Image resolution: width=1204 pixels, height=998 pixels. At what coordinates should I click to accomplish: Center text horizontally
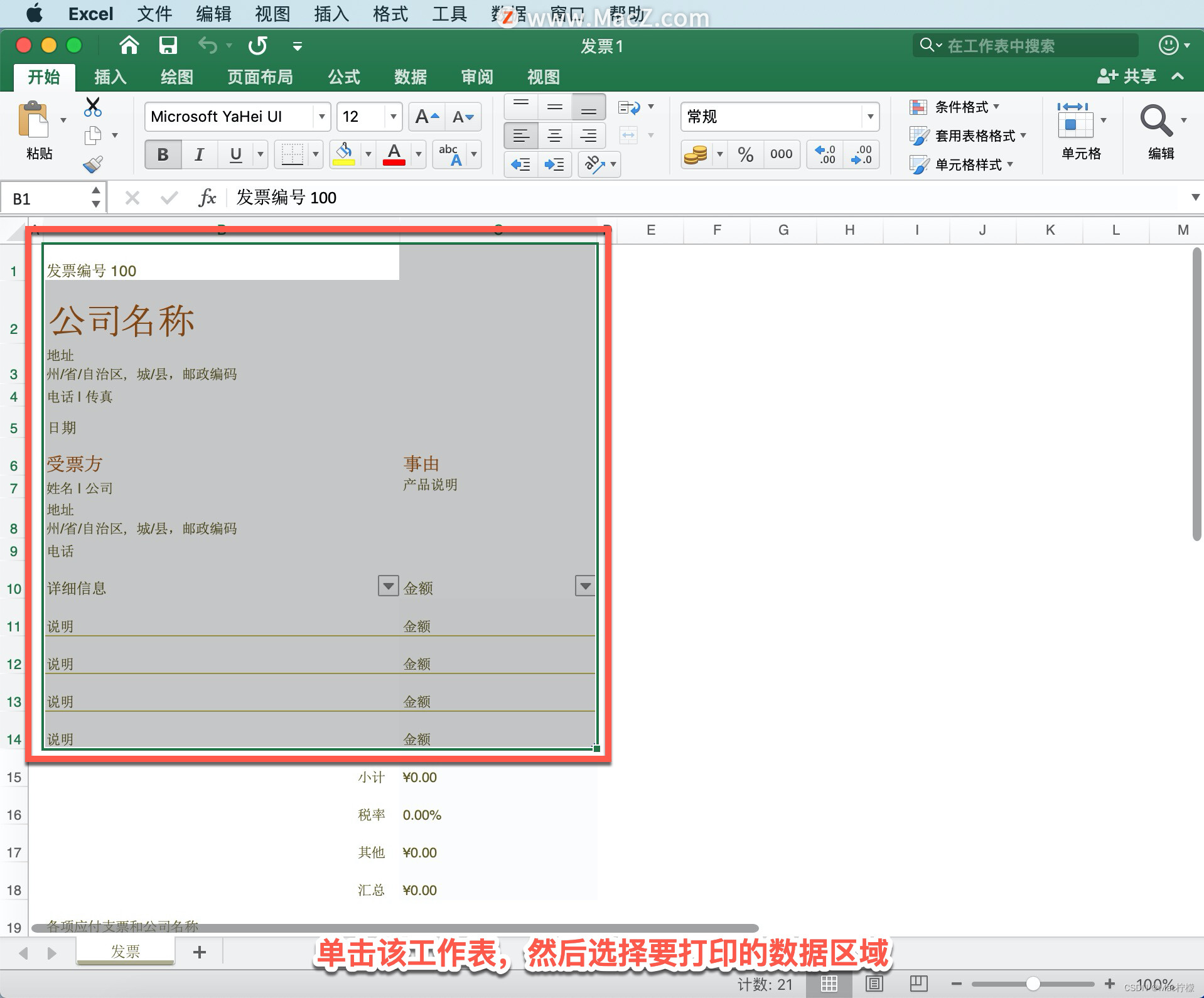pyautogui.click(x=555, y=136)
